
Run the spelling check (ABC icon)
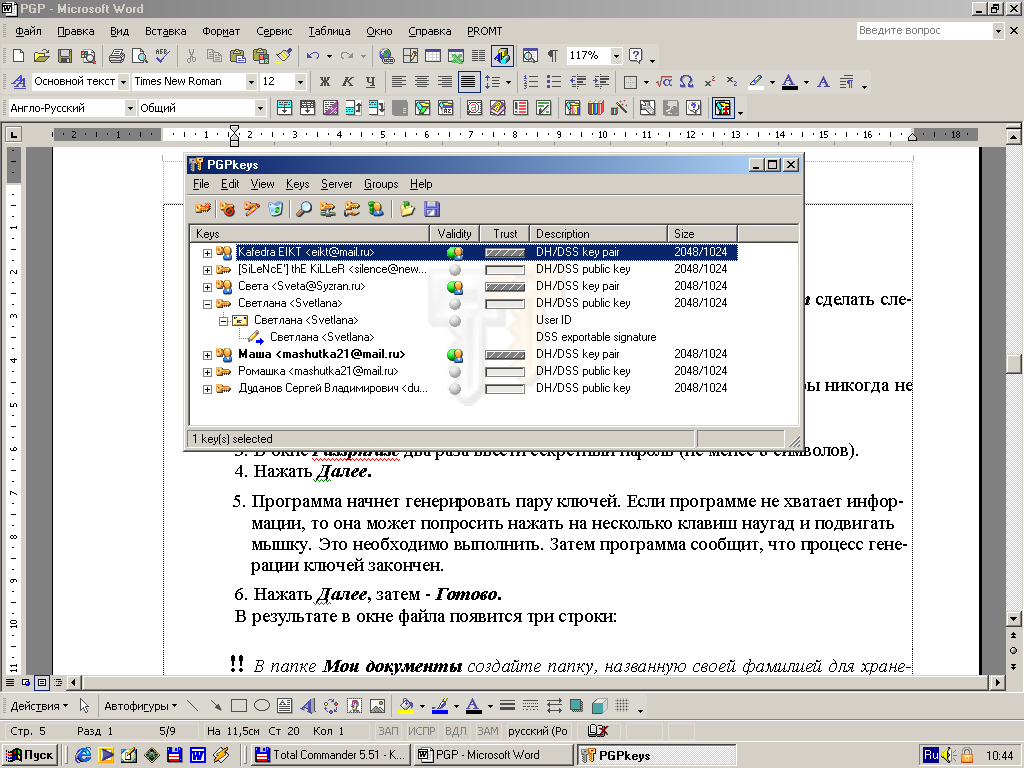163,56
